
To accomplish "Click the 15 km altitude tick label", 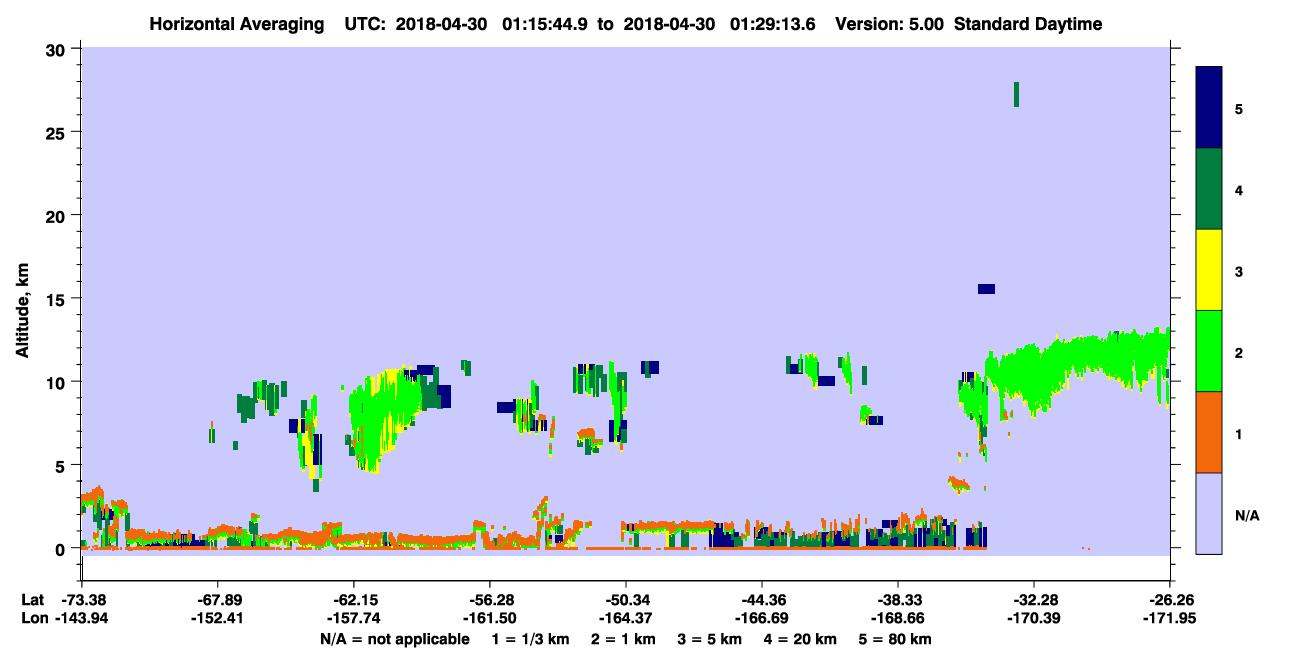I will 56,299.
